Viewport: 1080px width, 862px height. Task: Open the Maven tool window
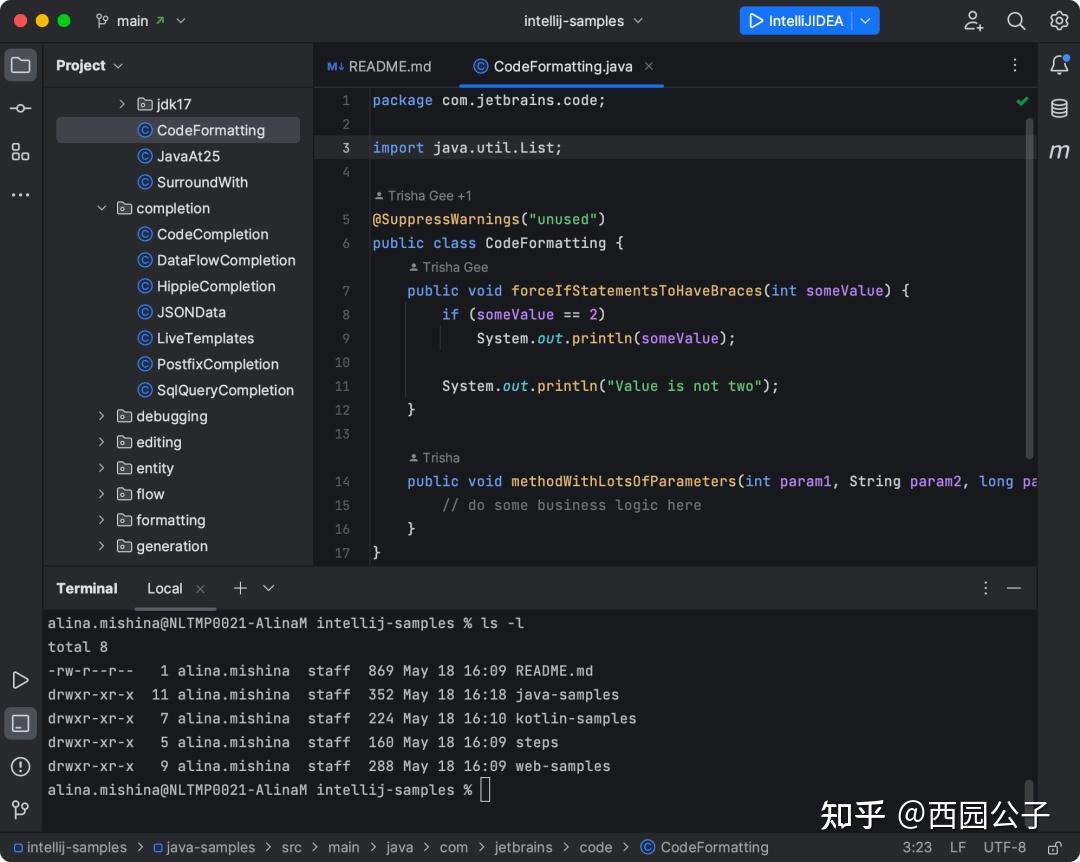(x=1060, y=151)
